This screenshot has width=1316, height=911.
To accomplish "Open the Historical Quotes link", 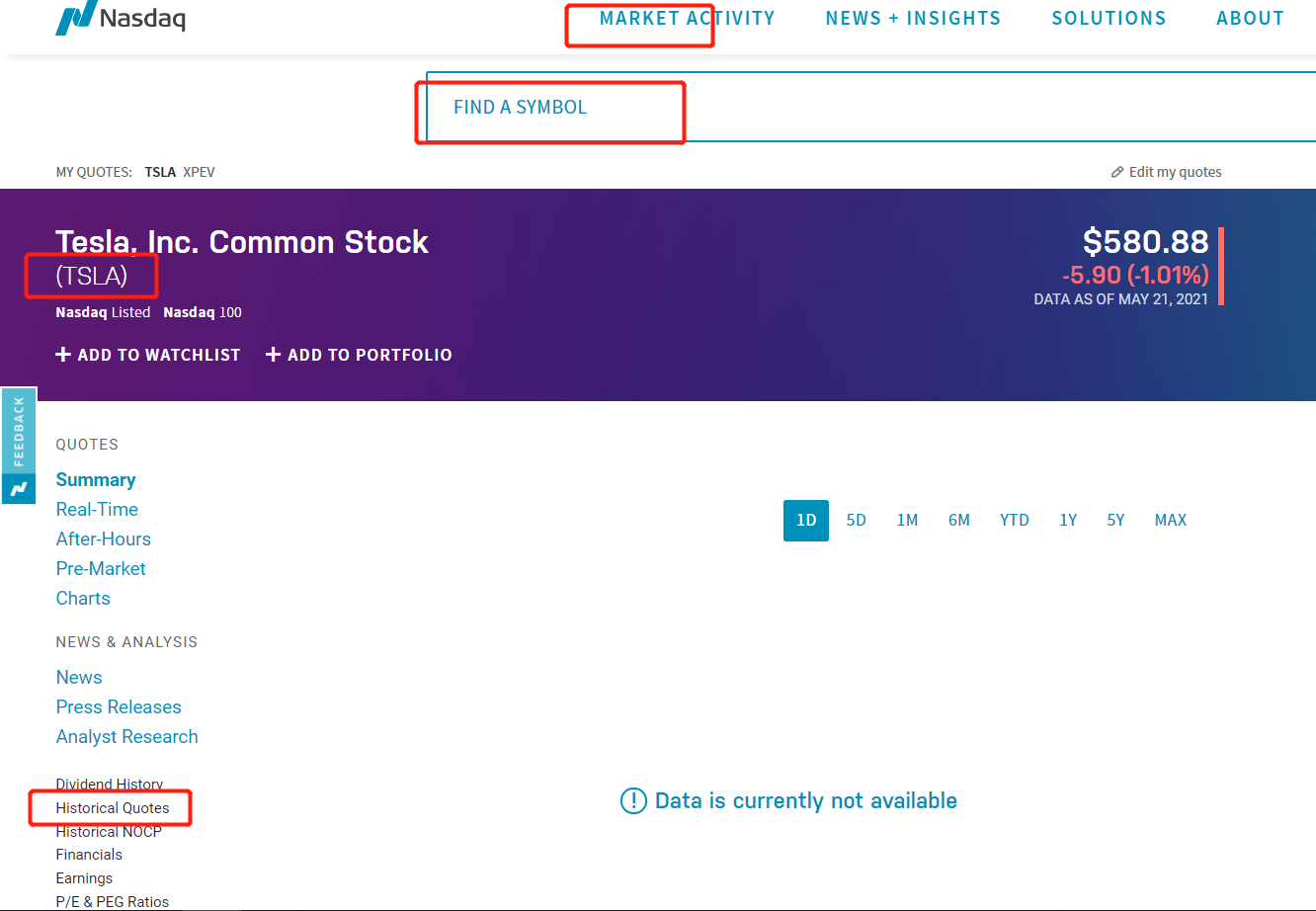I will [x=113, y=808].
